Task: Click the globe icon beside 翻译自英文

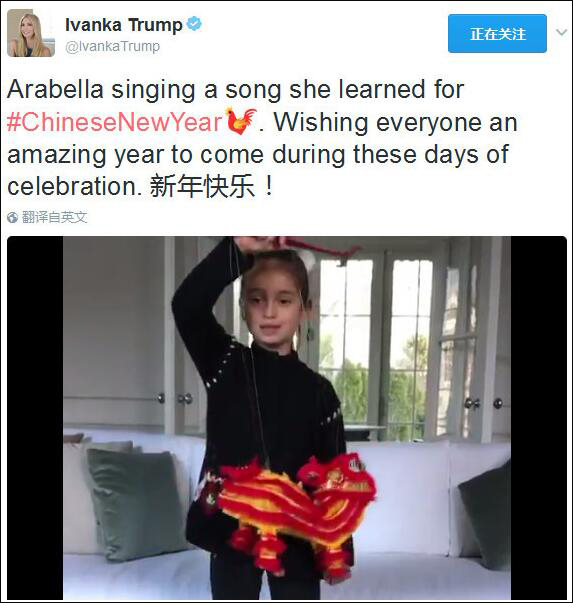Action: pos(13,218)
